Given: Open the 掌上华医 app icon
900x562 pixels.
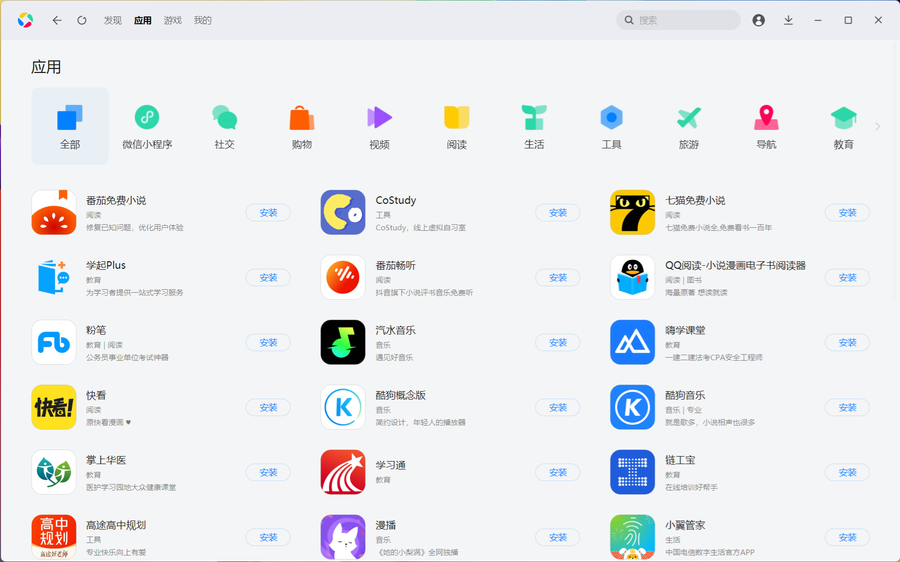Looking at the screenshot, I should tap(54, 472).
